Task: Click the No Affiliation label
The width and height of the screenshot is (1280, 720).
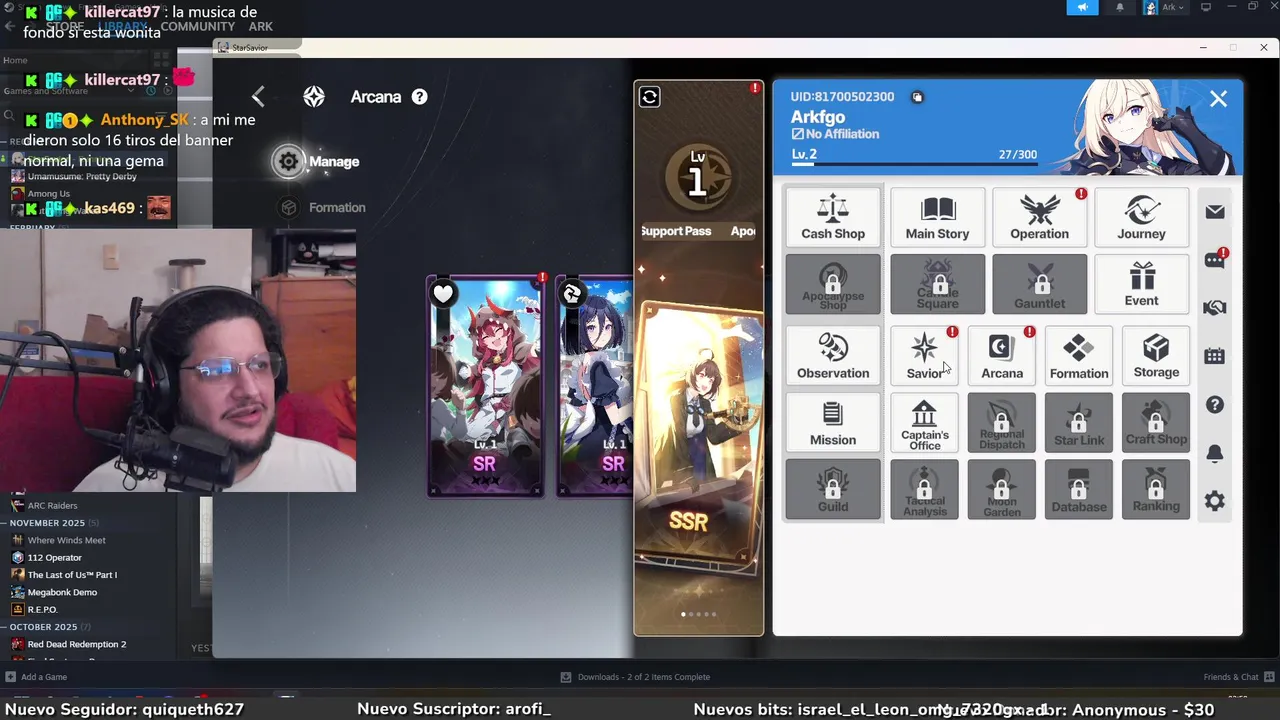Action: click(835, 134)
